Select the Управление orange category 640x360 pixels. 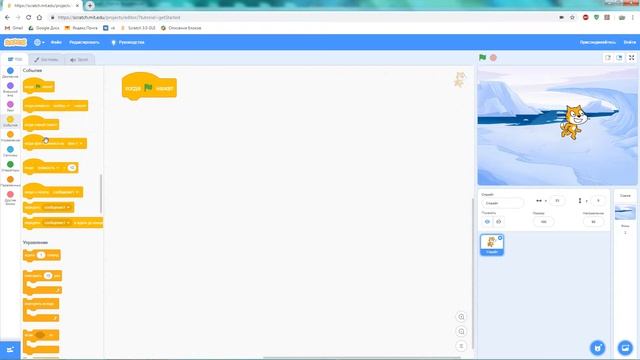tap(10, 134)
